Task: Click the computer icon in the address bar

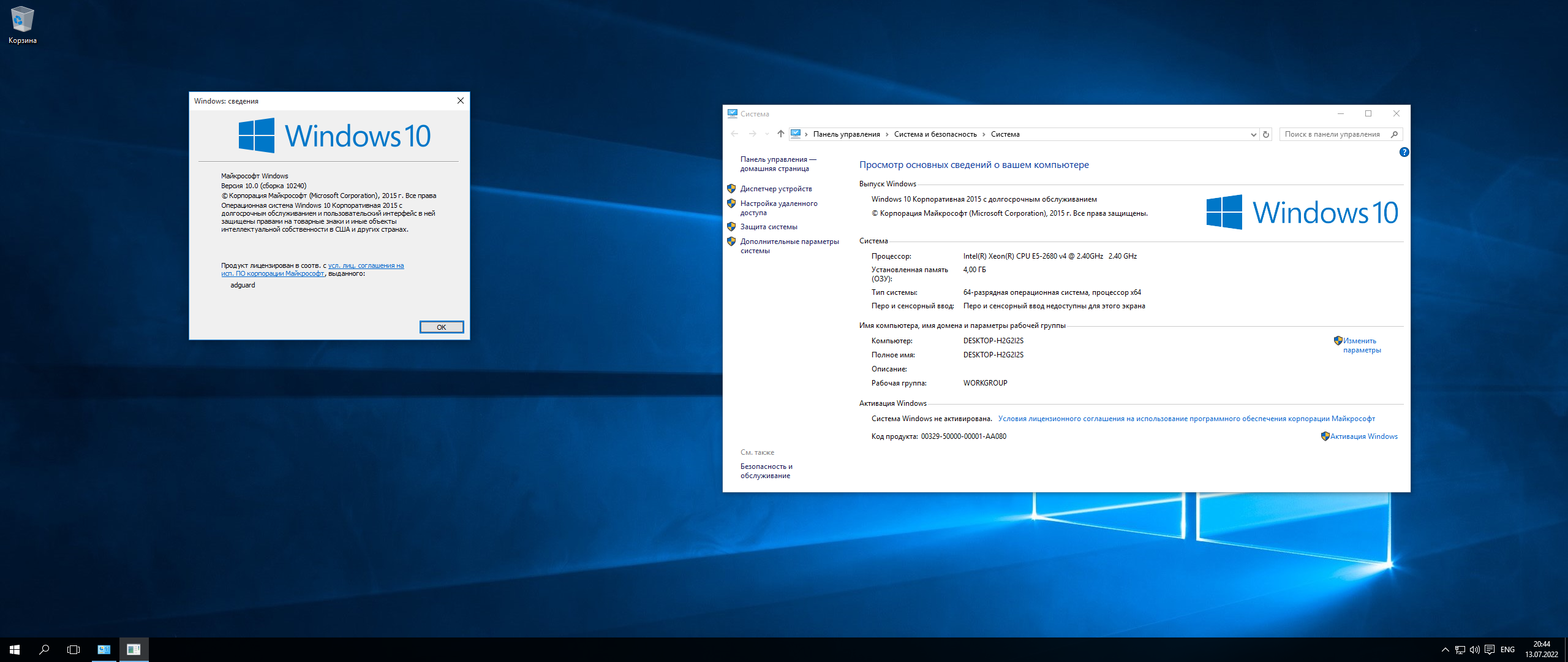Action: (x=796, y=134)
